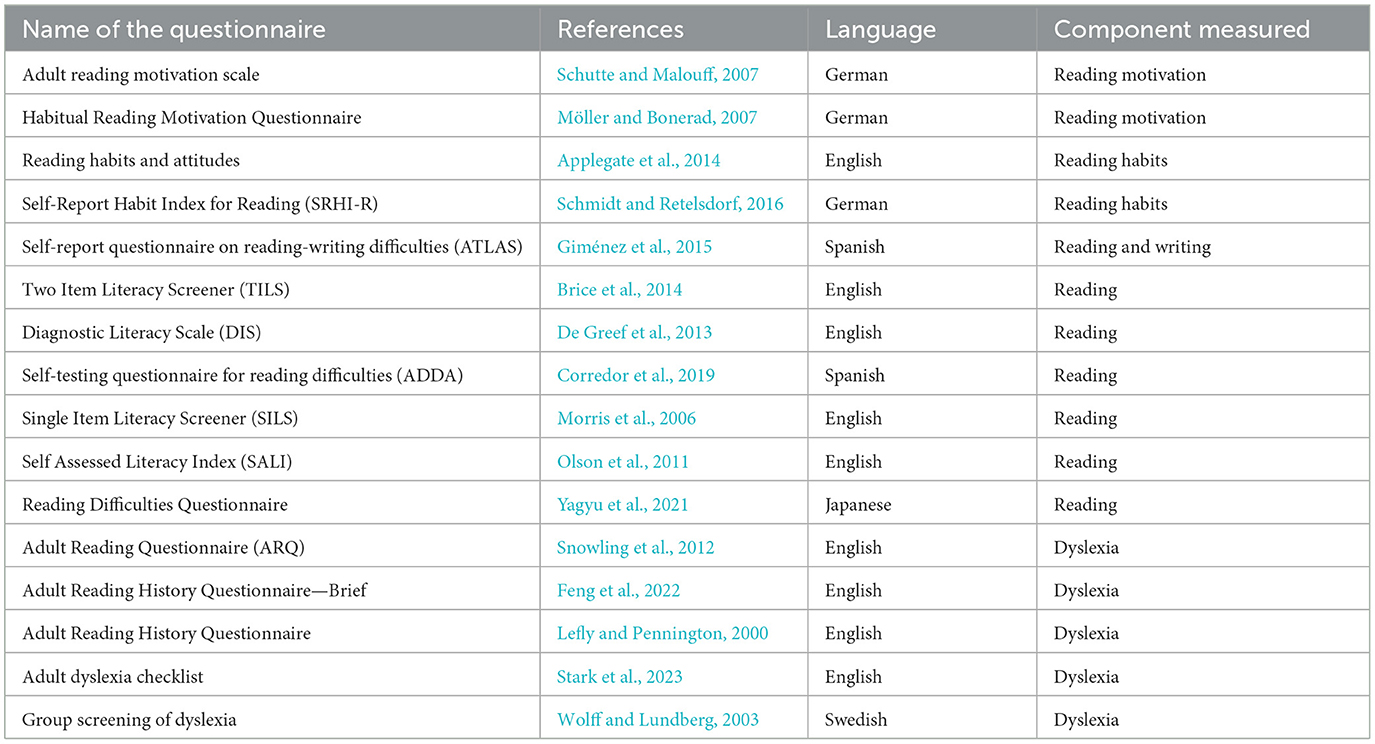Select 'Adult Reading Questionnaire (ARQ)' cell
This screenshot has width=1375, height=744.
(271, 548)
